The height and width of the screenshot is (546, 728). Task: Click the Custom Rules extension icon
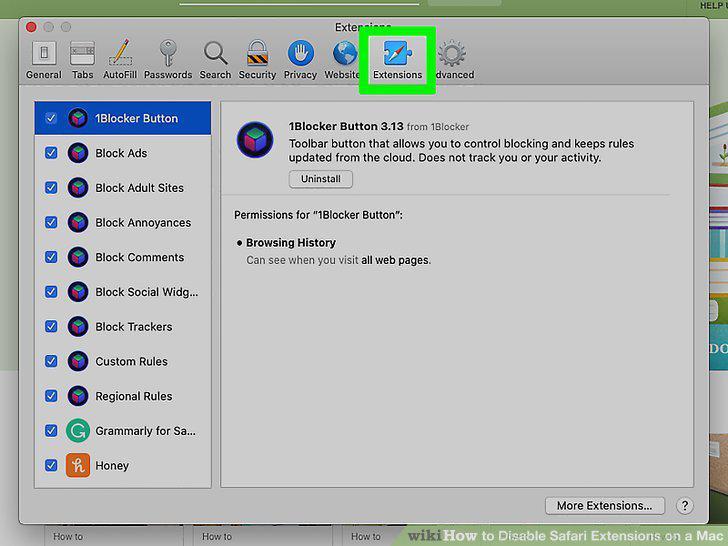click(78, 361)
